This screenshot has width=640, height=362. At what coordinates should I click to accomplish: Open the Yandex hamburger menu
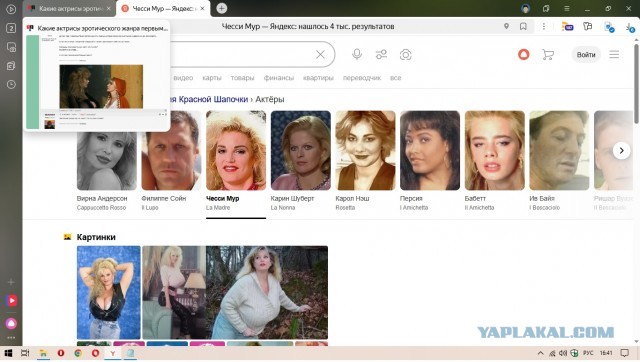[614, 54]
